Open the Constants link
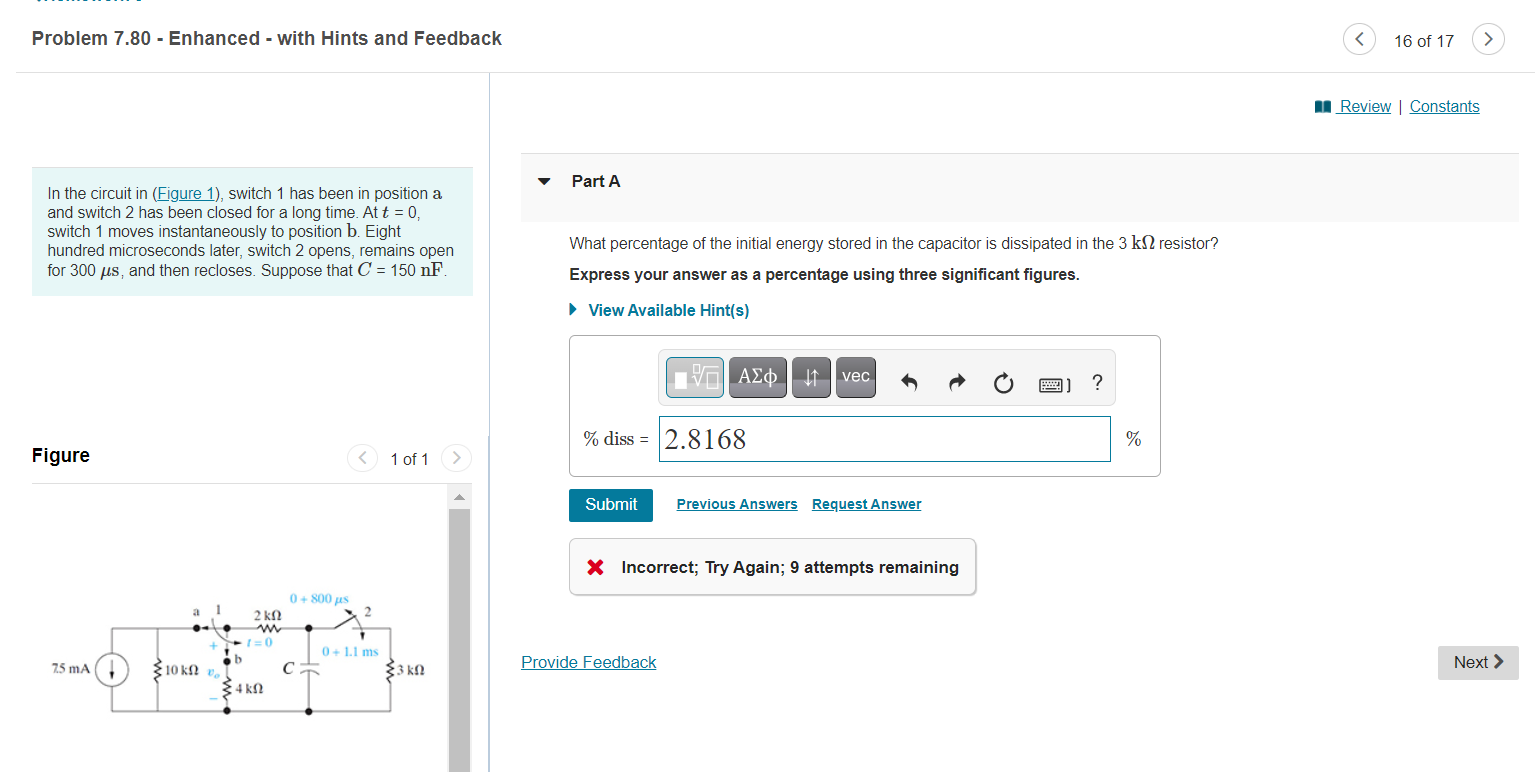 (x=1444, y=107)
